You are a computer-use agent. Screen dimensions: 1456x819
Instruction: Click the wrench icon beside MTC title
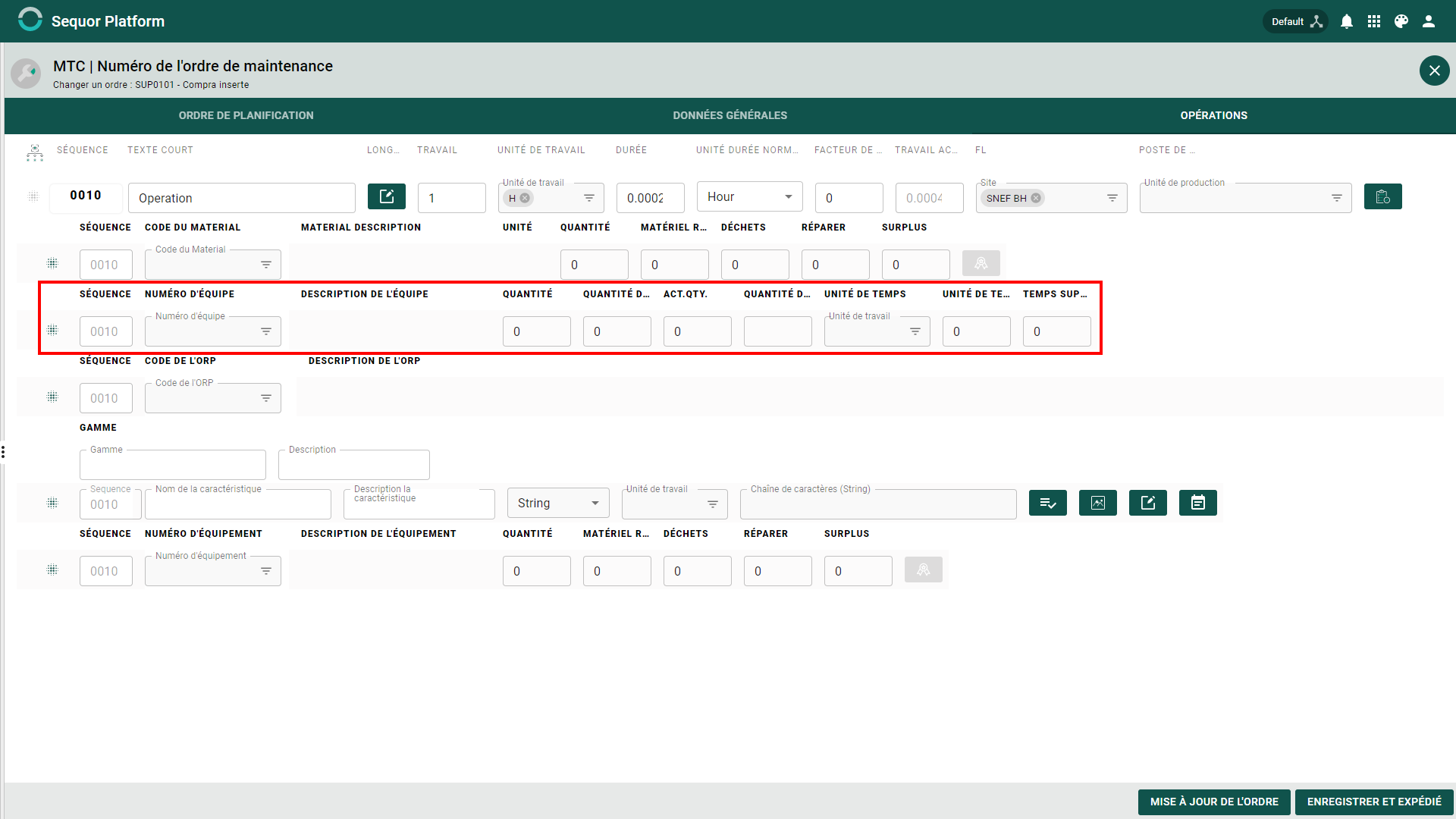26,74
